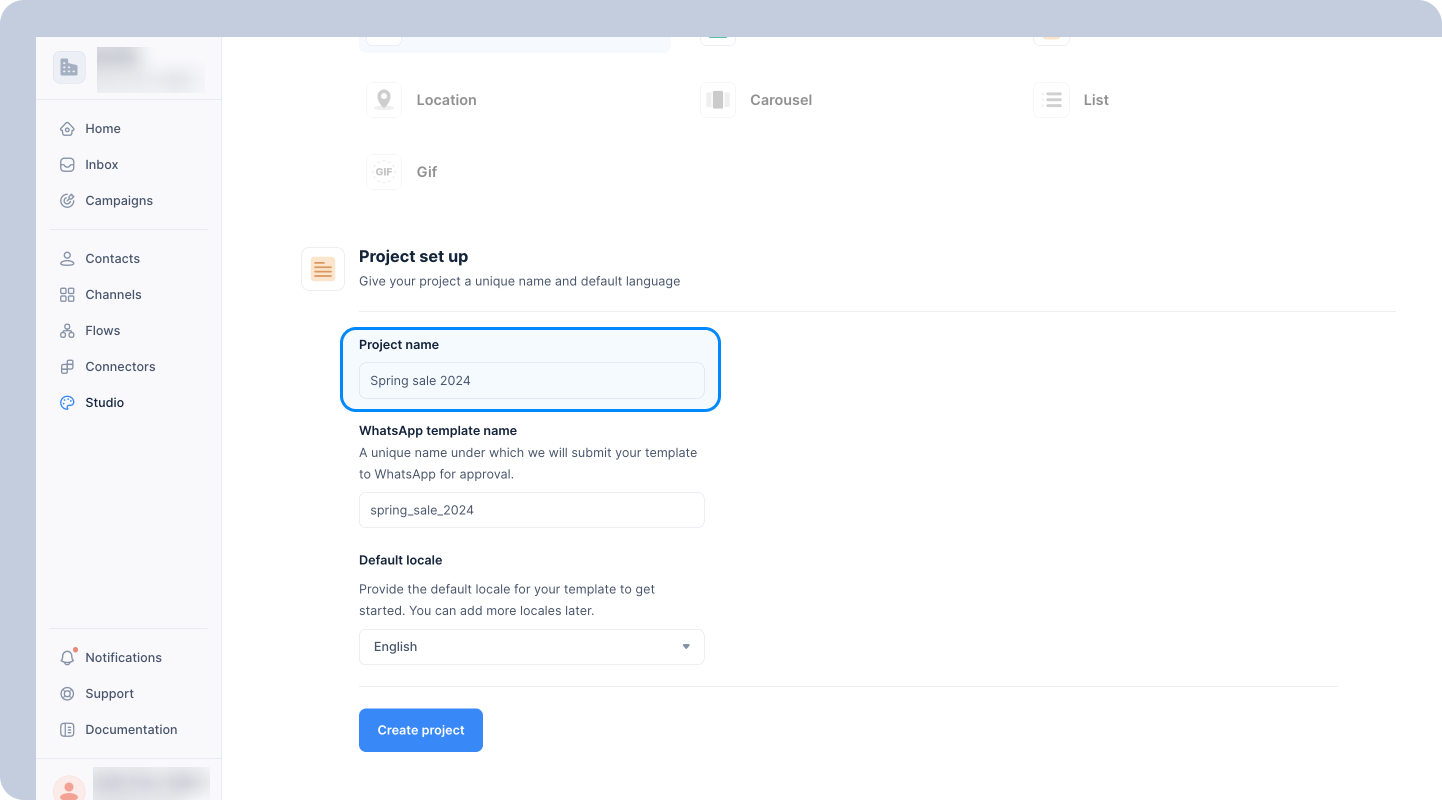The width and height of the screenshot is (1442, 800).
Task: Click the locale dropdown arrow
Action: (686, 647)
